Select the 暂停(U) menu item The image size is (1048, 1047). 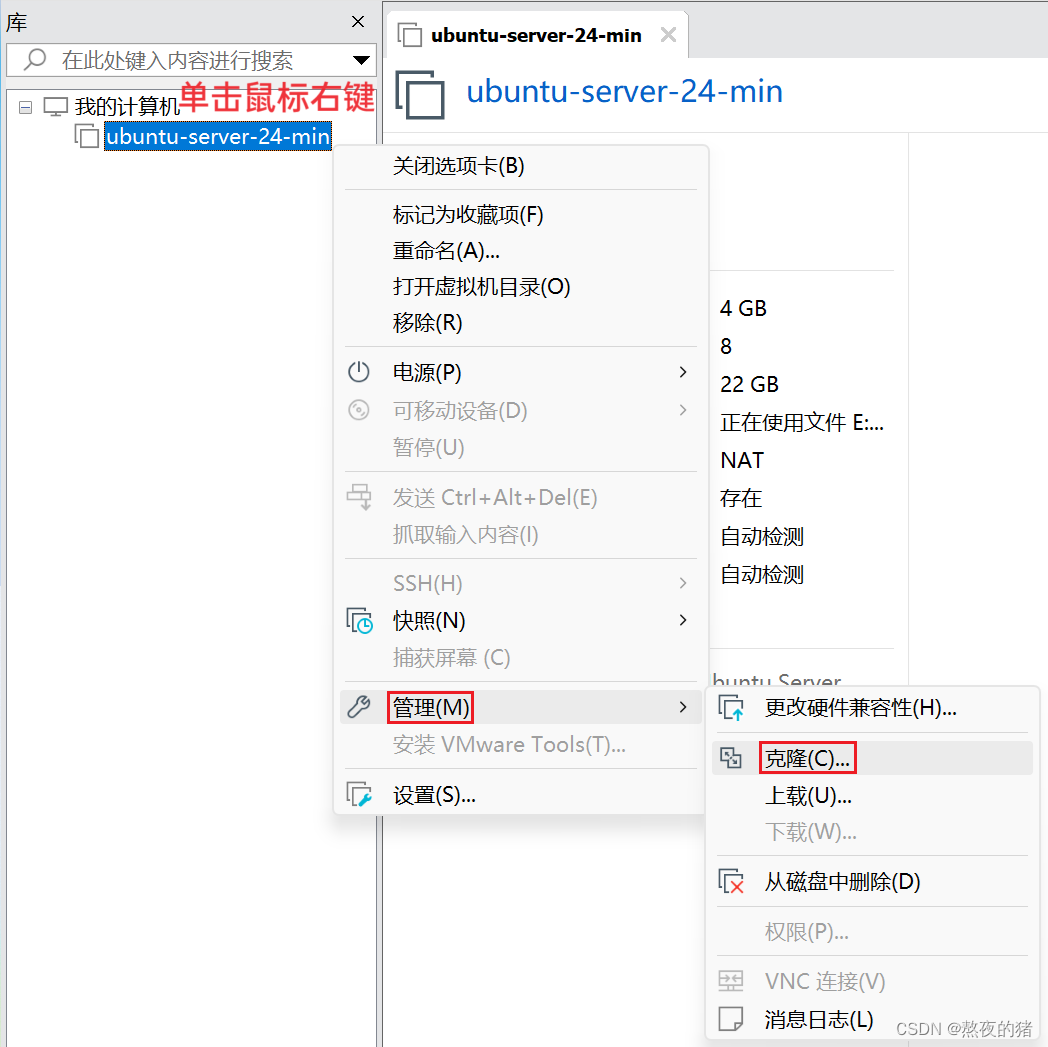[521, 447]
